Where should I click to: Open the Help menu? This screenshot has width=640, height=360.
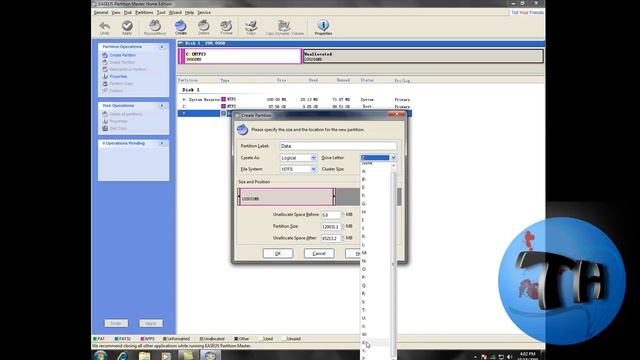[x=189, y=13]
